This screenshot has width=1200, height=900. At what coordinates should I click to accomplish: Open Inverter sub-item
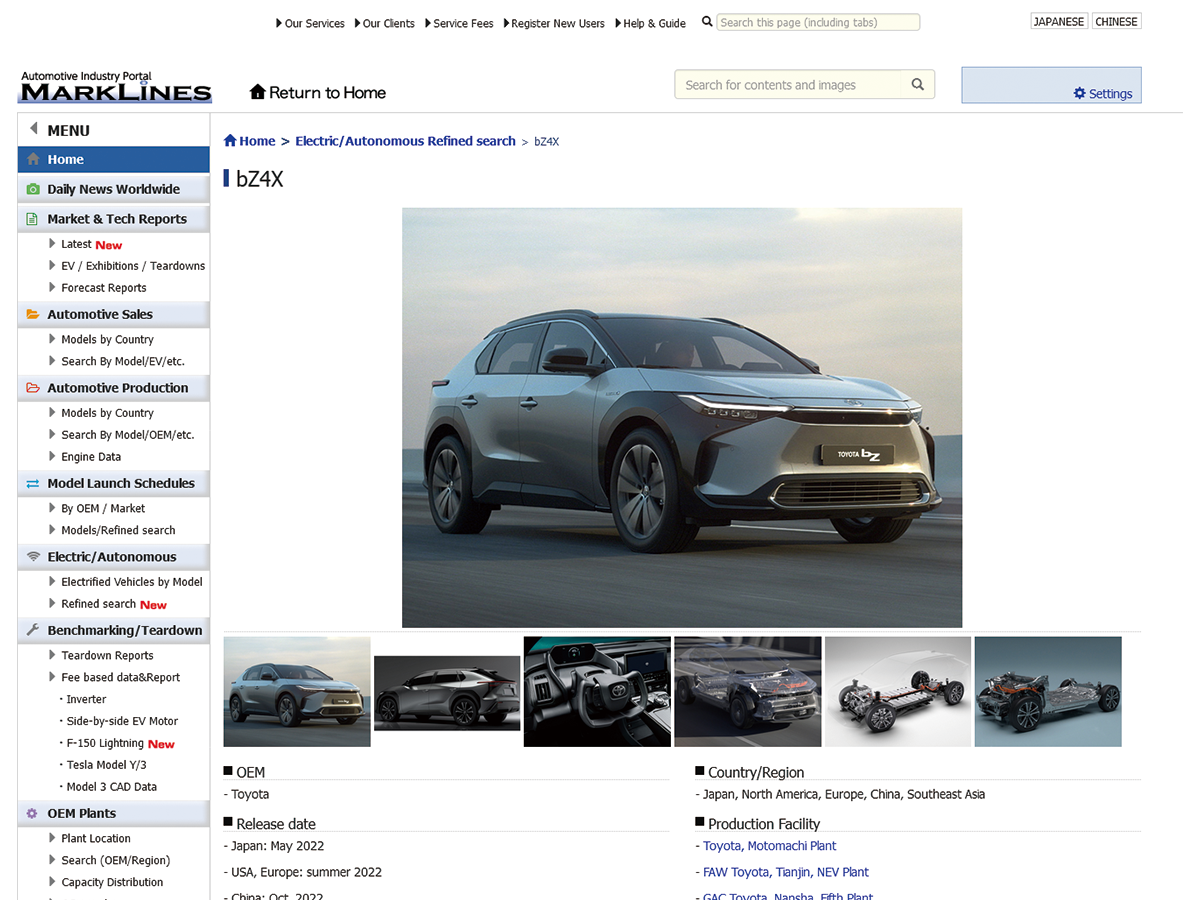86,700
